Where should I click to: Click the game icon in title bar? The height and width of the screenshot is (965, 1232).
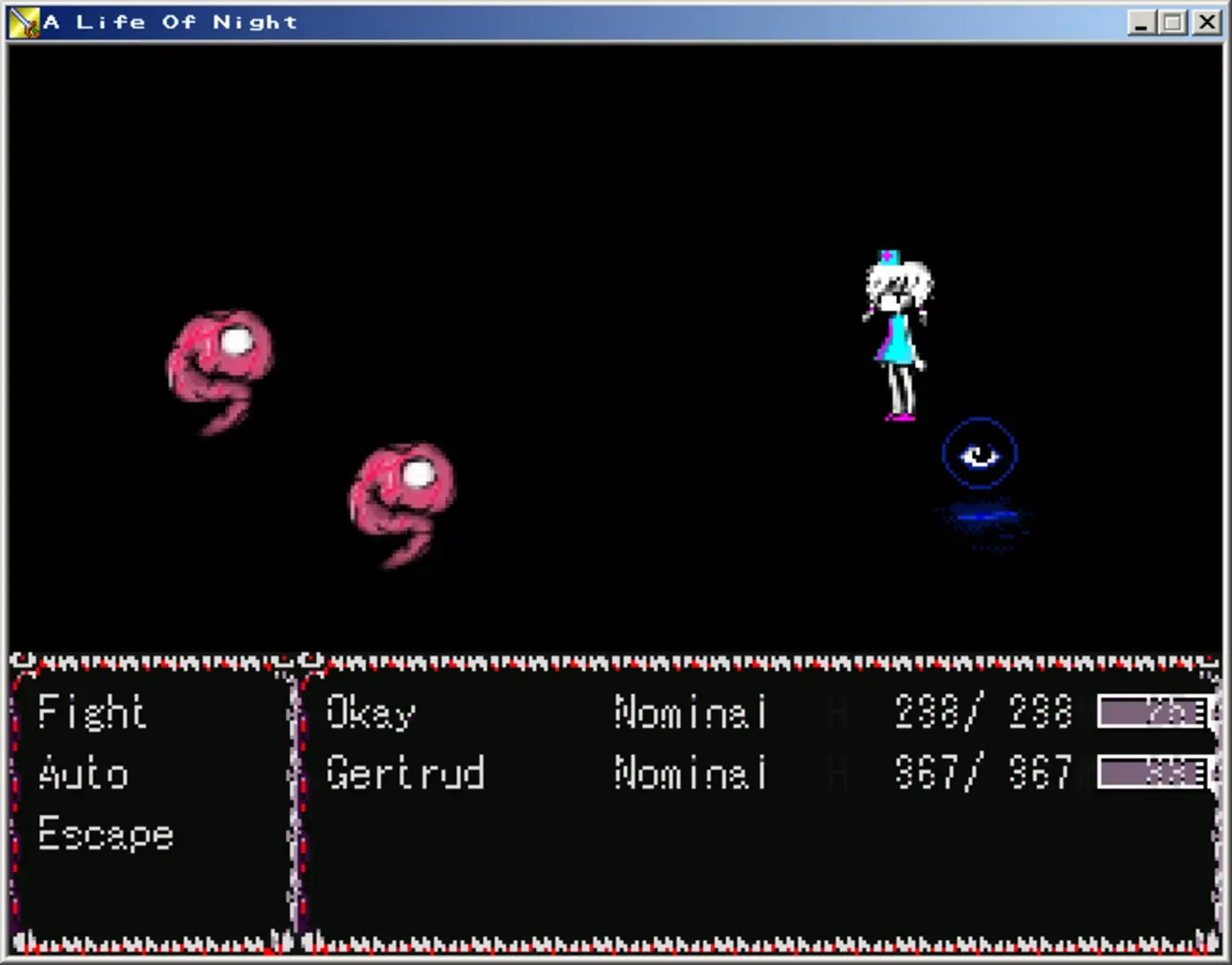tap(24, 22)
